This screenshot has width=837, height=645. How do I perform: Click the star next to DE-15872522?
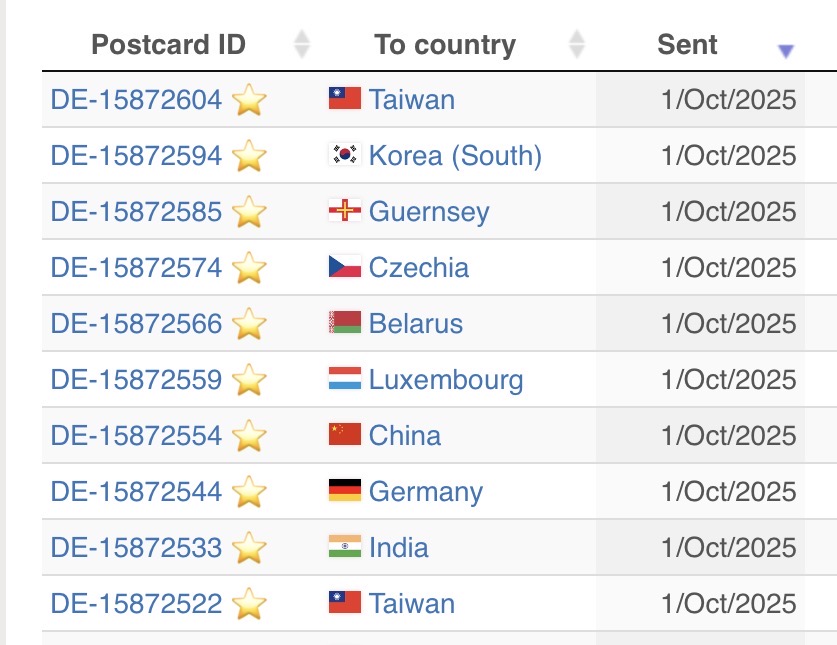tap(249, 604)
